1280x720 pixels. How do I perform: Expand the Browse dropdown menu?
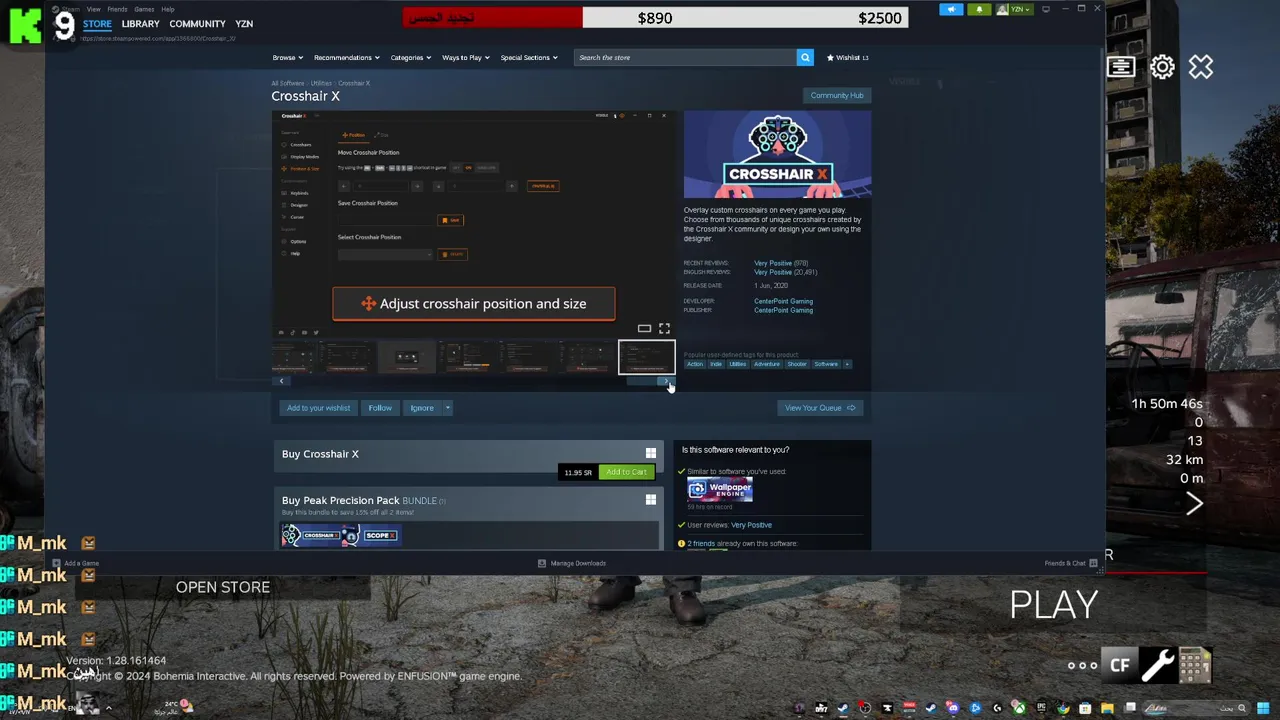(288, 57)
